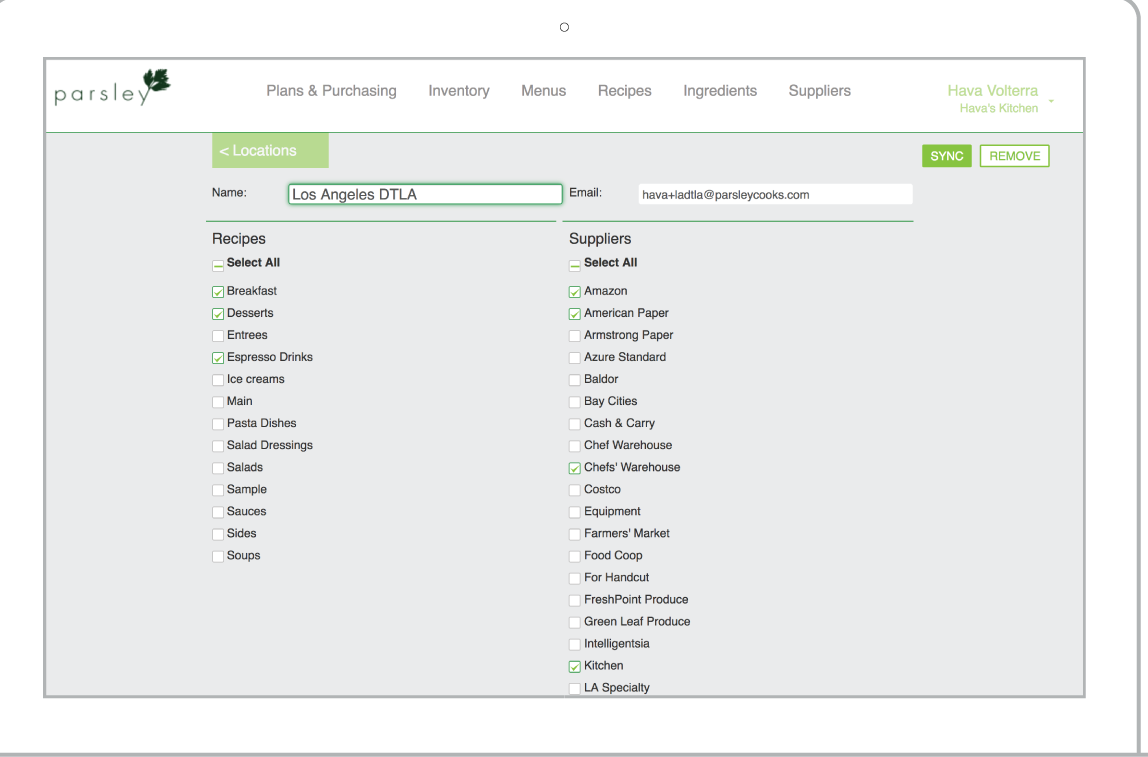The width and height of the screenshot is (1148, 757).
Task: Check Armstrong Paper supplier
Action: [x=575, y=336]
